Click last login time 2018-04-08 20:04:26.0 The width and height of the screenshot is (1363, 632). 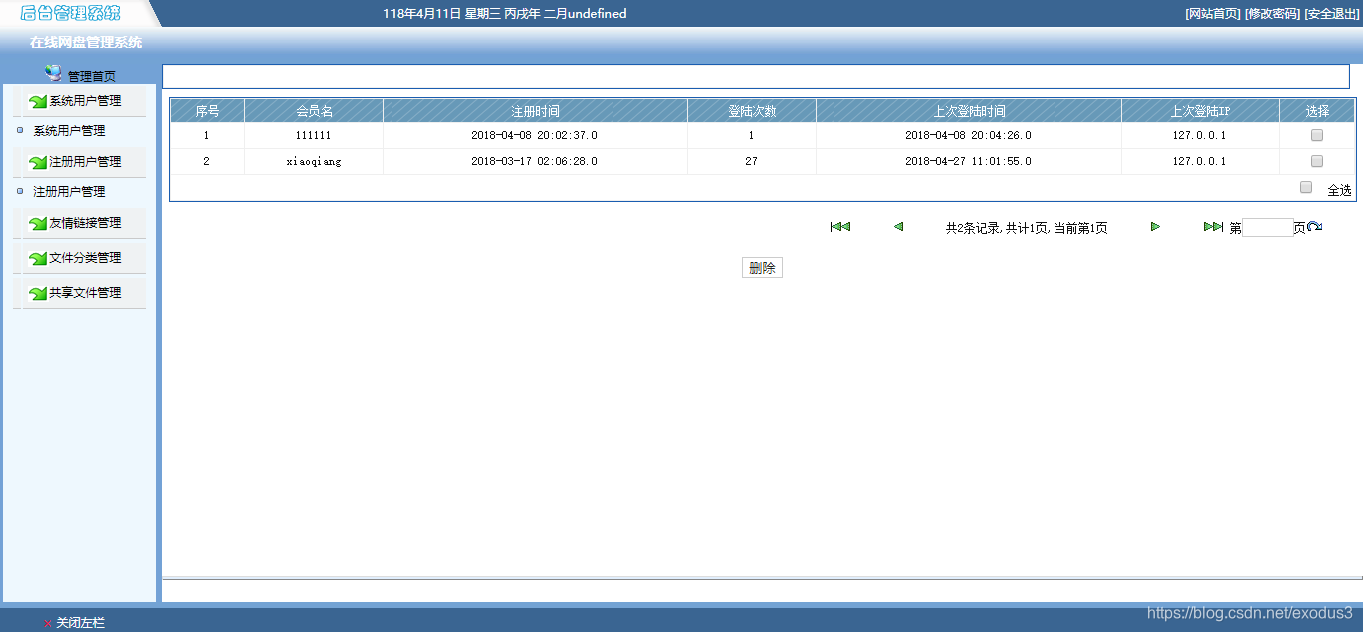[969, 135]
